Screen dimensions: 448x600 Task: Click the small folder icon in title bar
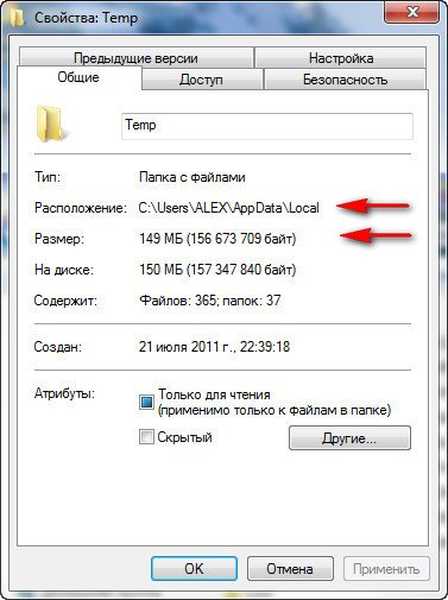click(x=16, y=16)
